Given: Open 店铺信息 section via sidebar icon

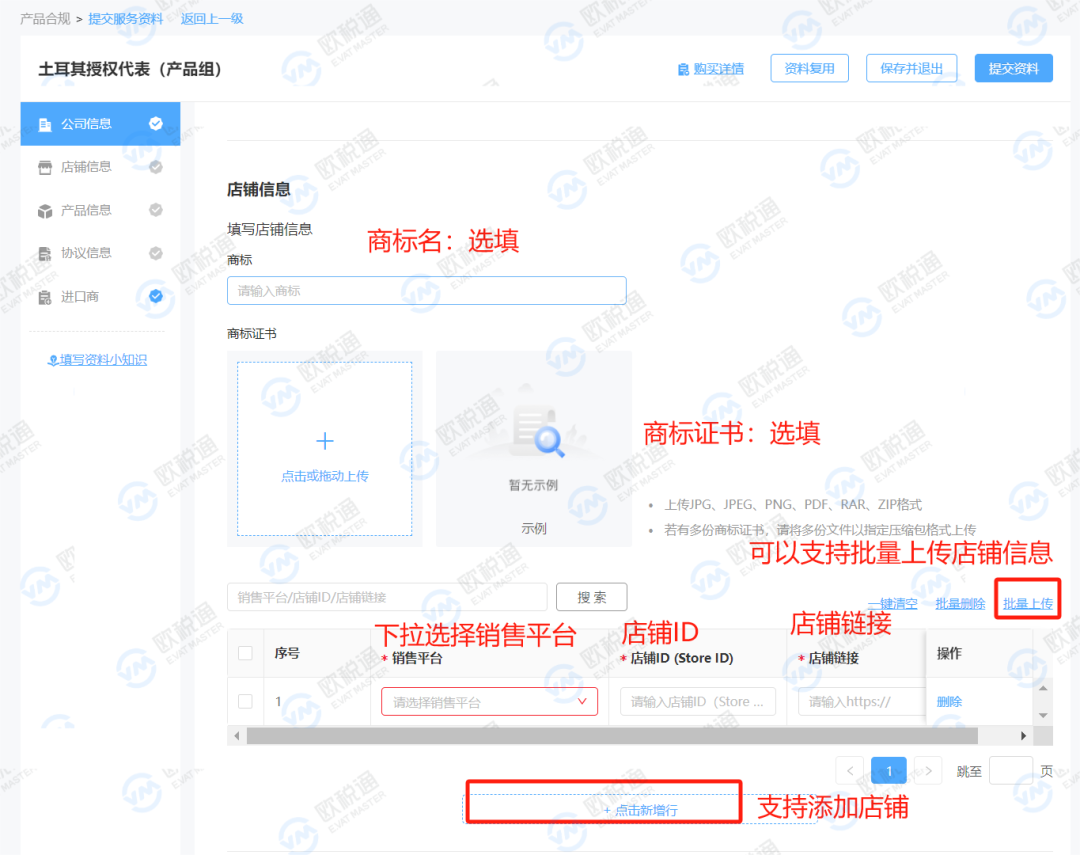Looking at the screenshot, I should (x=42, y=166).
